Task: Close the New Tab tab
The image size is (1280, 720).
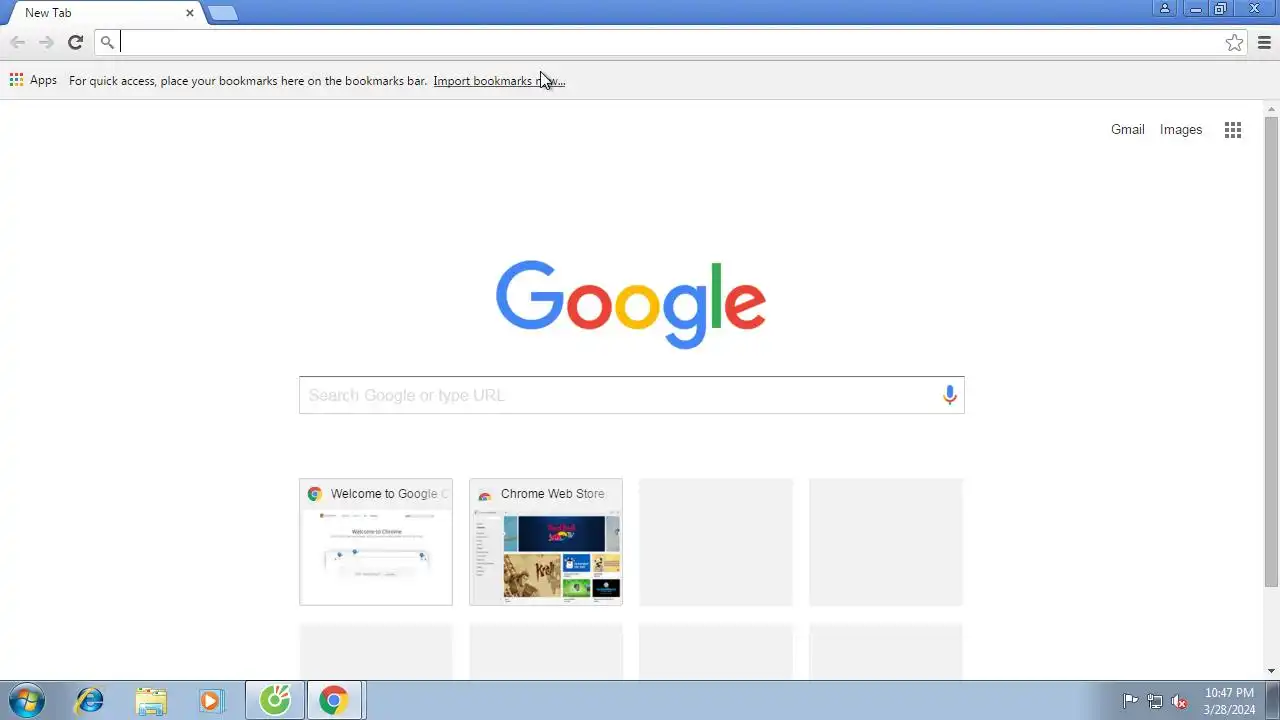Action: click(190, 13)
